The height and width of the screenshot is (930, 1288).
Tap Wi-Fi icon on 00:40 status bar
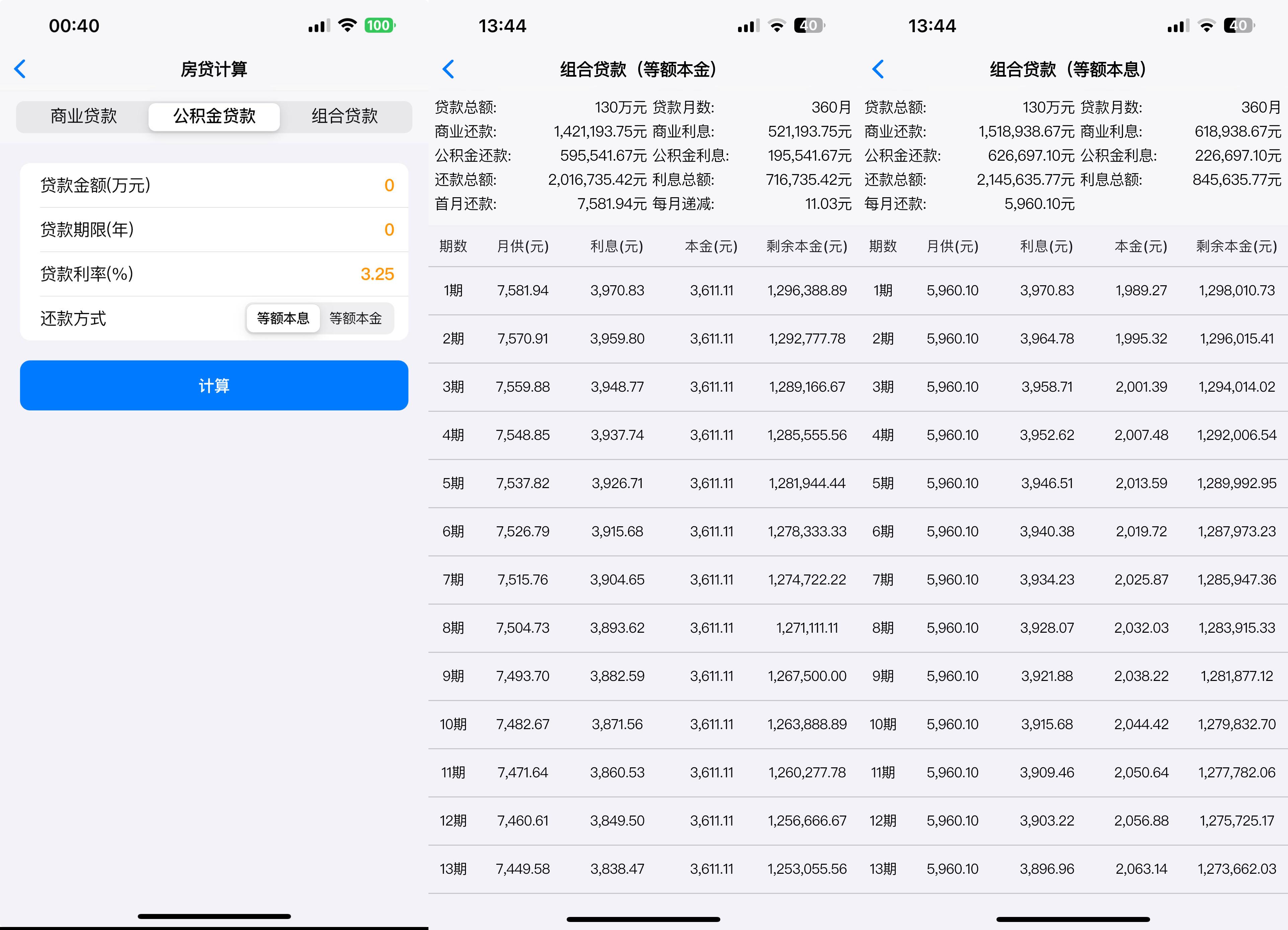pyautogui.click(x=347, y=25)
